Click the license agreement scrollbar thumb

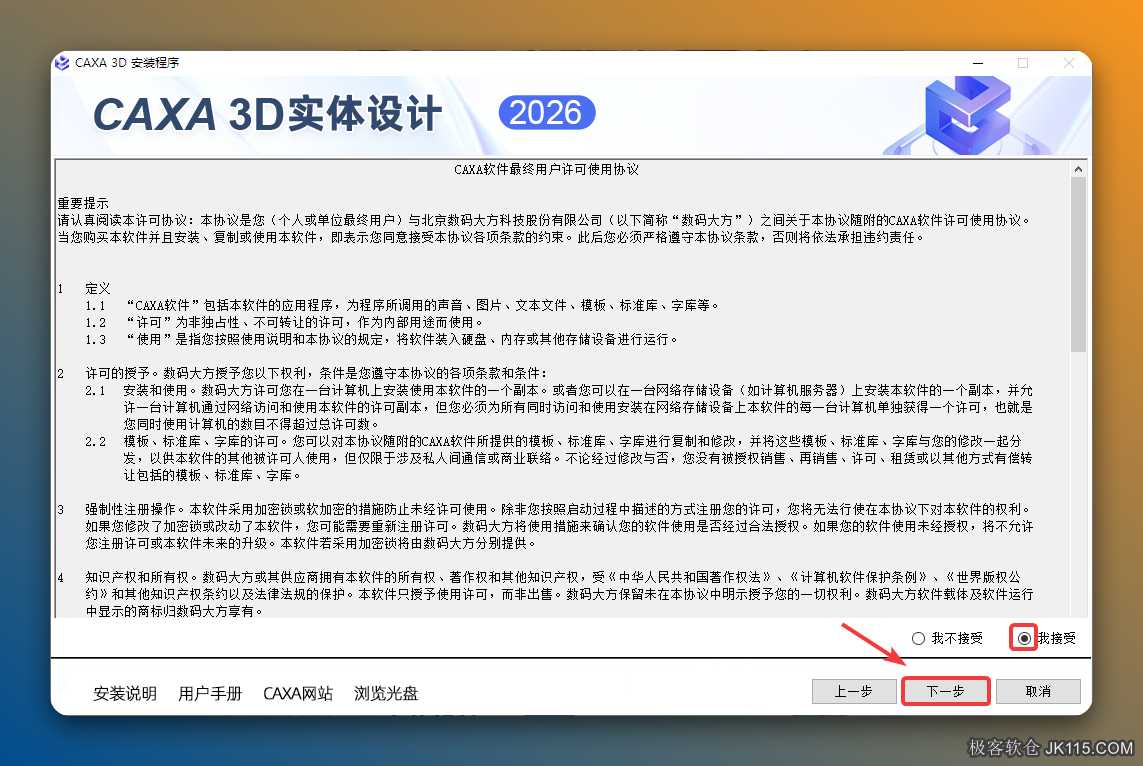pyautogui.click(x=1078, y=265)
